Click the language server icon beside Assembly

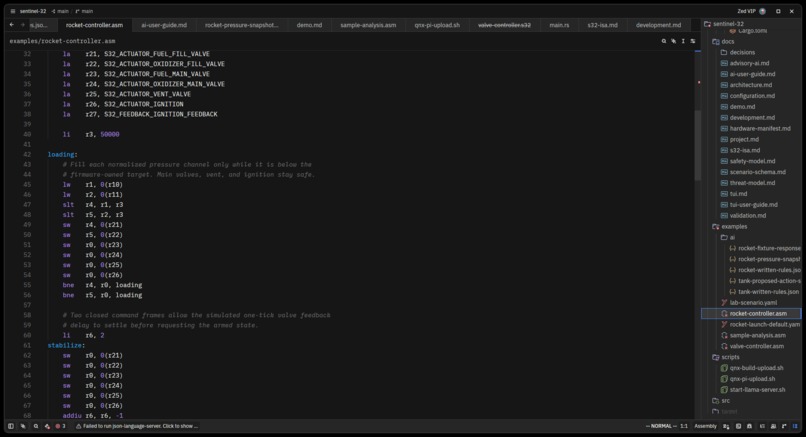pos(726,426)
